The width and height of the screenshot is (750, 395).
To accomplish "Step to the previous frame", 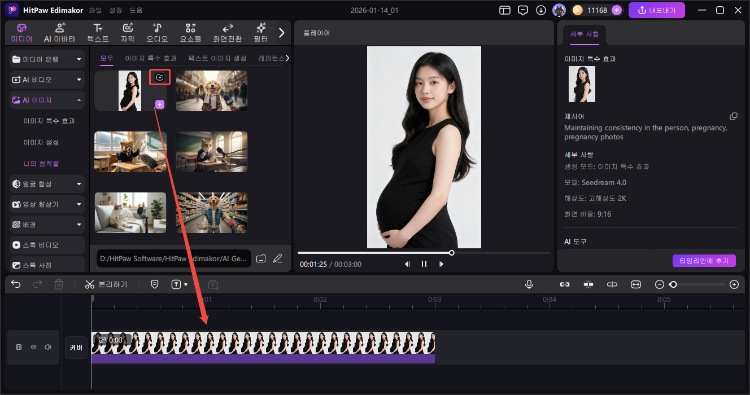I will [407, 264].
